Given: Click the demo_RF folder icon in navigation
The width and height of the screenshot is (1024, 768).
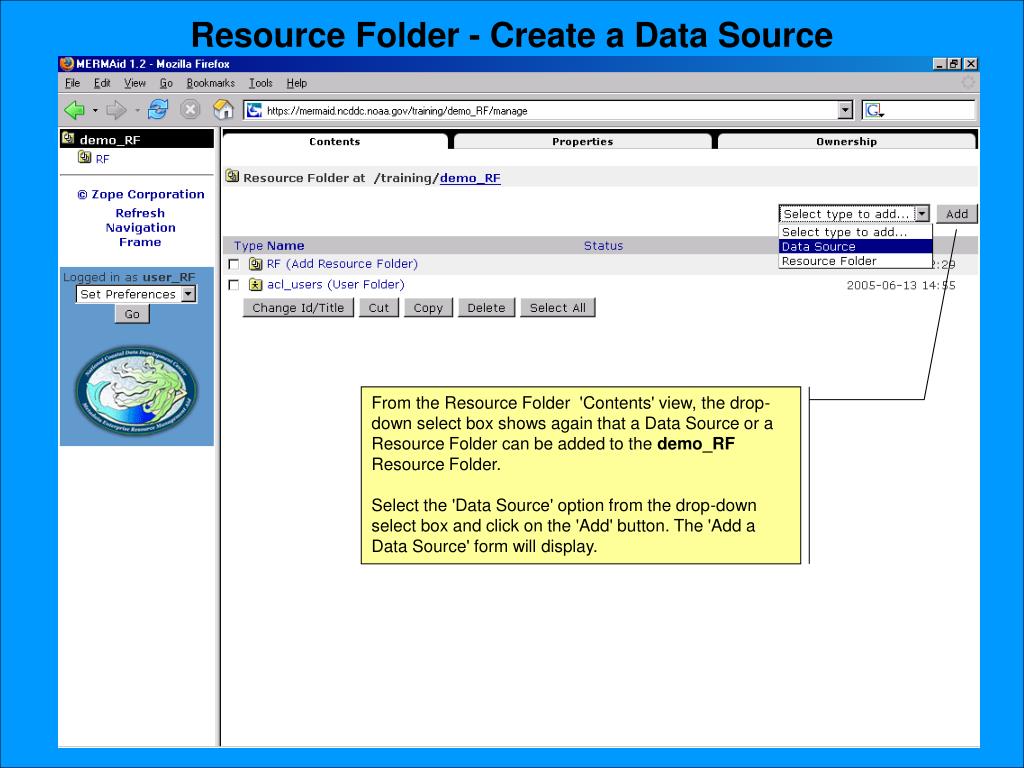Looking at the screenshot, I should click(68, 140).
